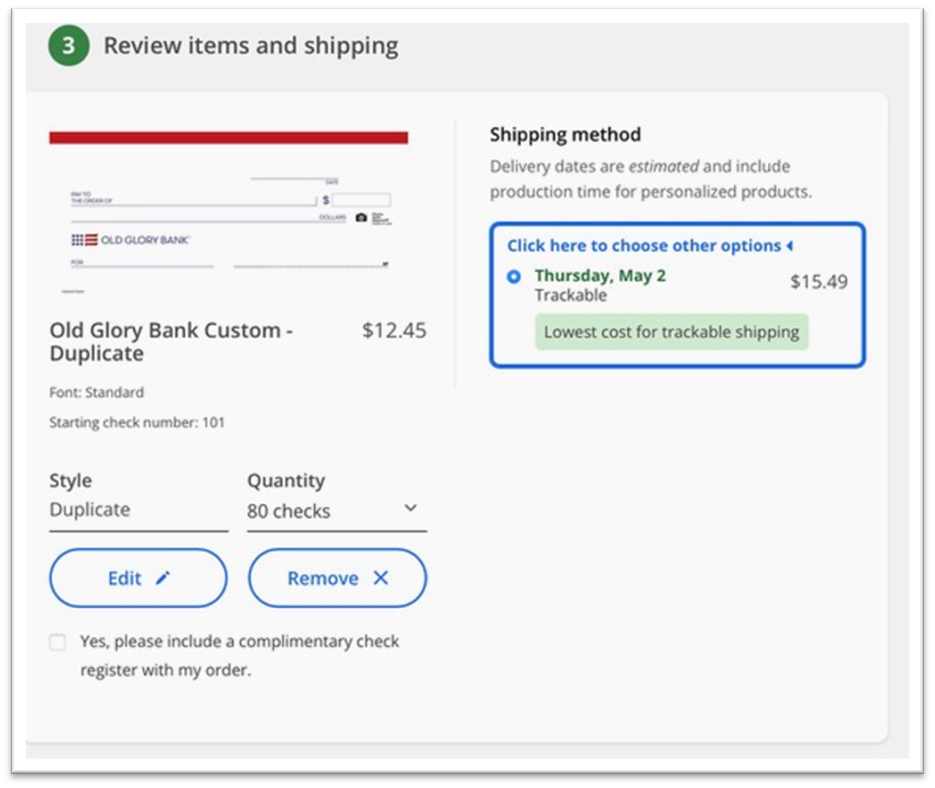Click the chevron next to 80 checks

pyautogui.click(x=409, y=508)
